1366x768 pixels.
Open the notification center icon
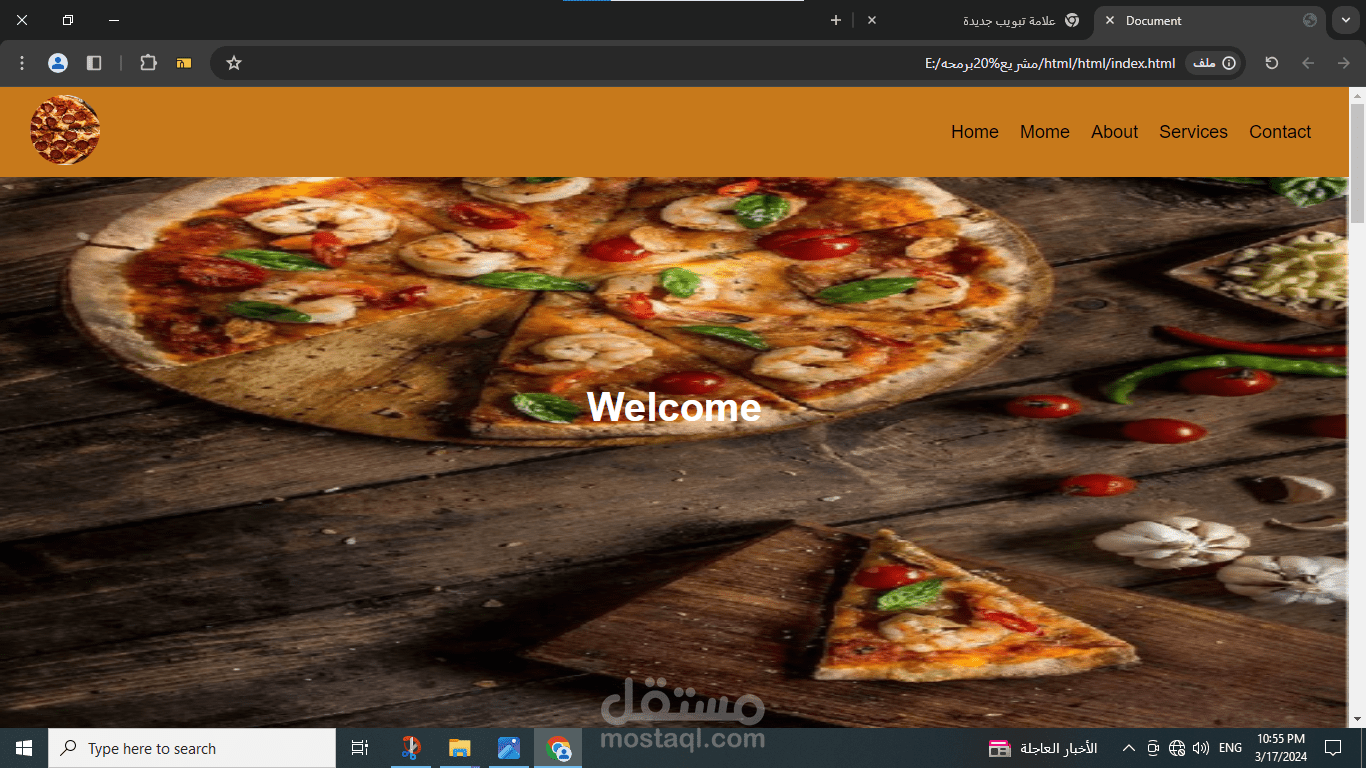pyautogui.click(x=1333, y=748)
